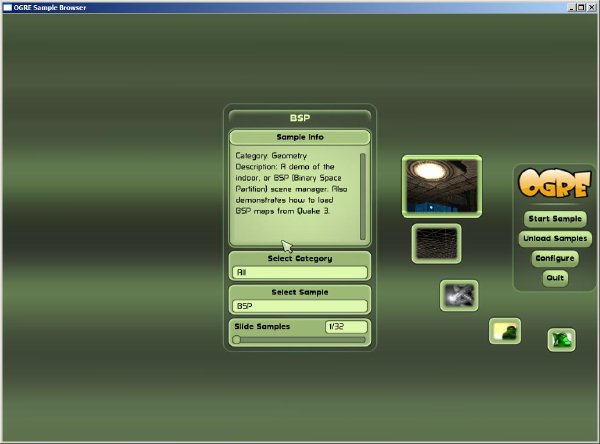This screenshot has height=444, width=600.
Task: Click the Select Category label
Action: coord(300,258)
